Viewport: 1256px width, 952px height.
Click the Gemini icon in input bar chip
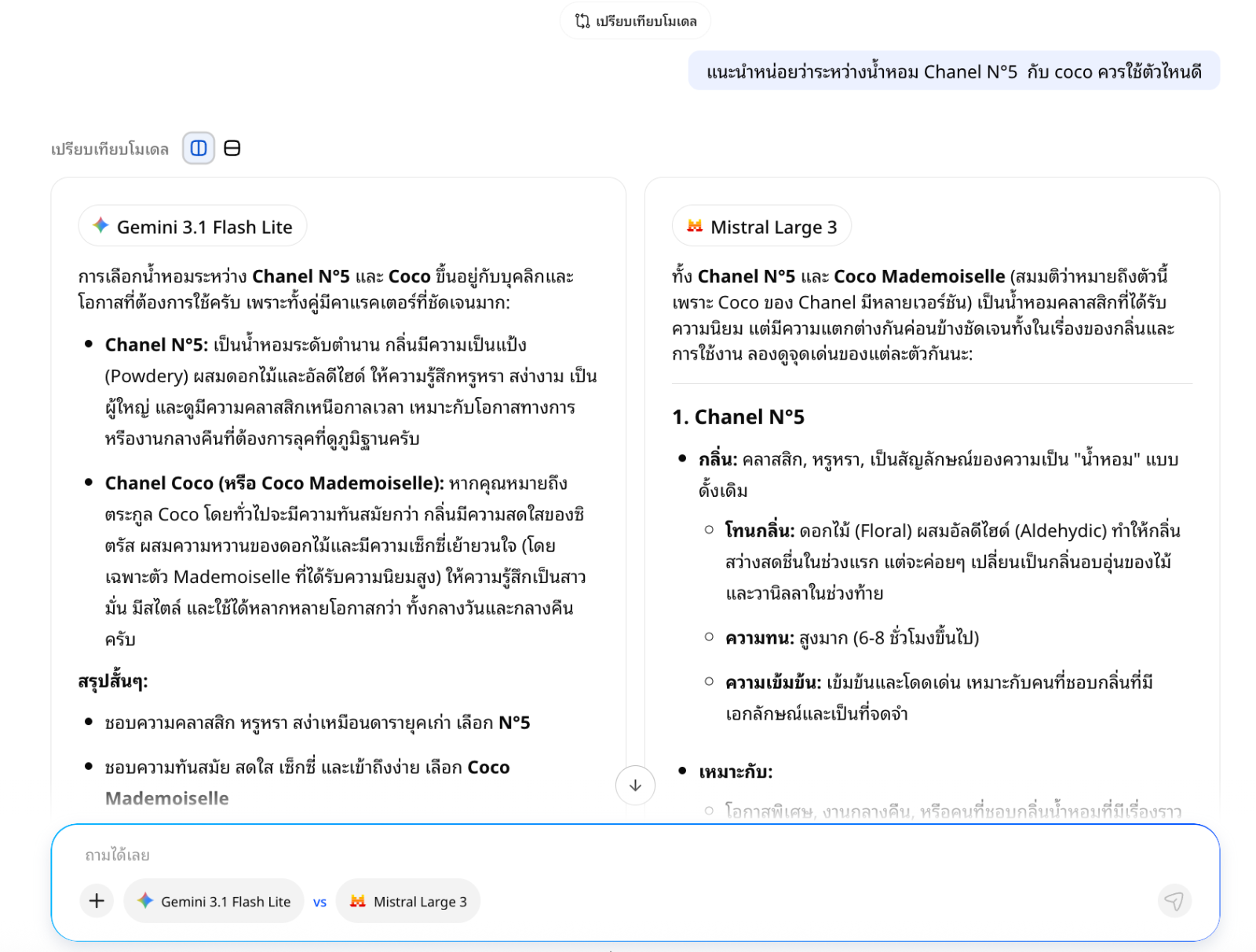(145, 900)
